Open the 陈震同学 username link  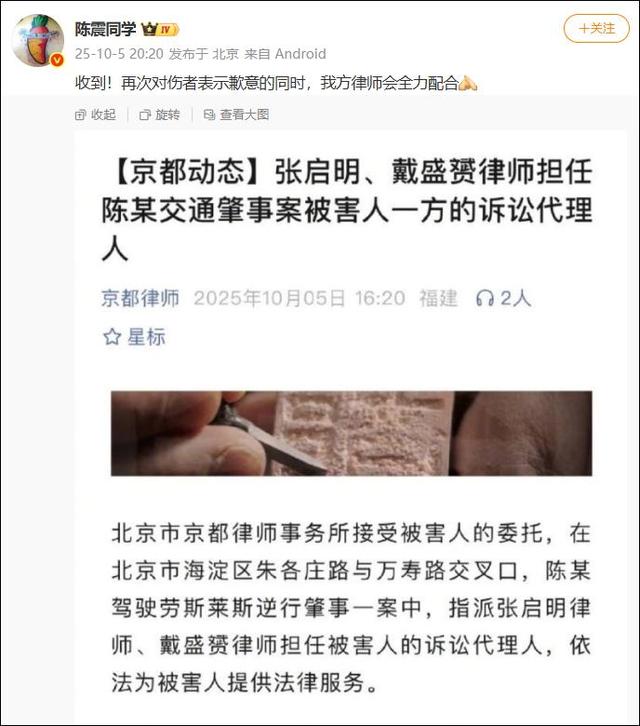[106, 29]
